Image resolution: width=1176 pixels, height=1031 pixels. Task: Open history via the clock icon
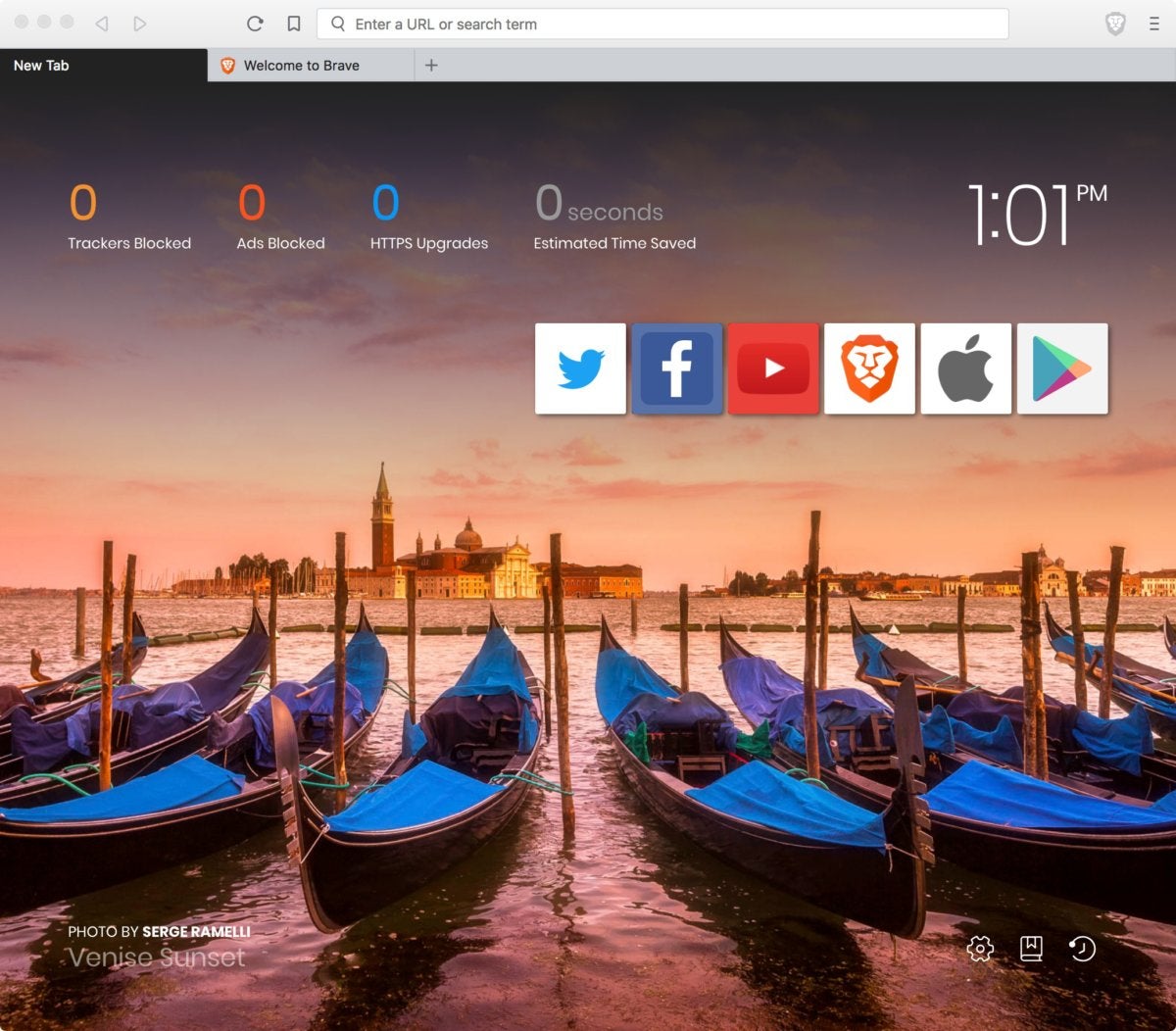pyautogui.click(x=1082, y=948)
